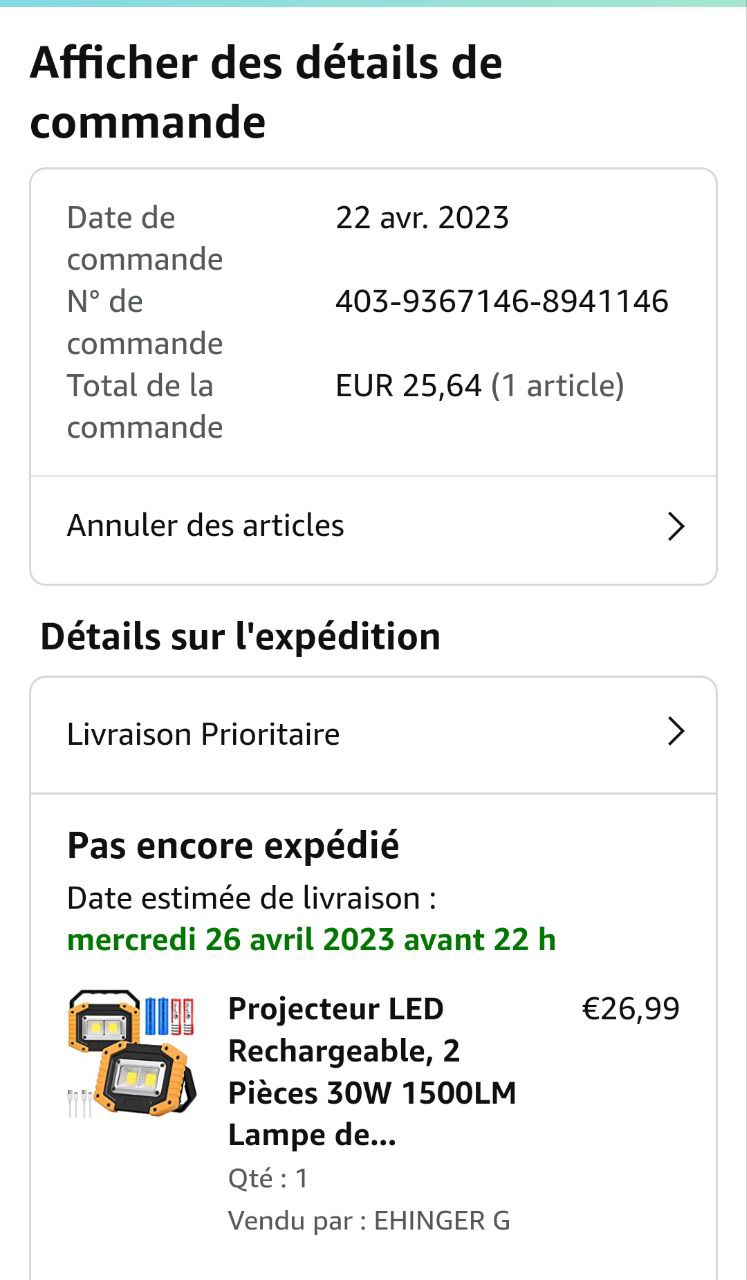747x1280 pixels.
Task: Tap the order total EUR 25,64
Action: (x=409, y=386)
